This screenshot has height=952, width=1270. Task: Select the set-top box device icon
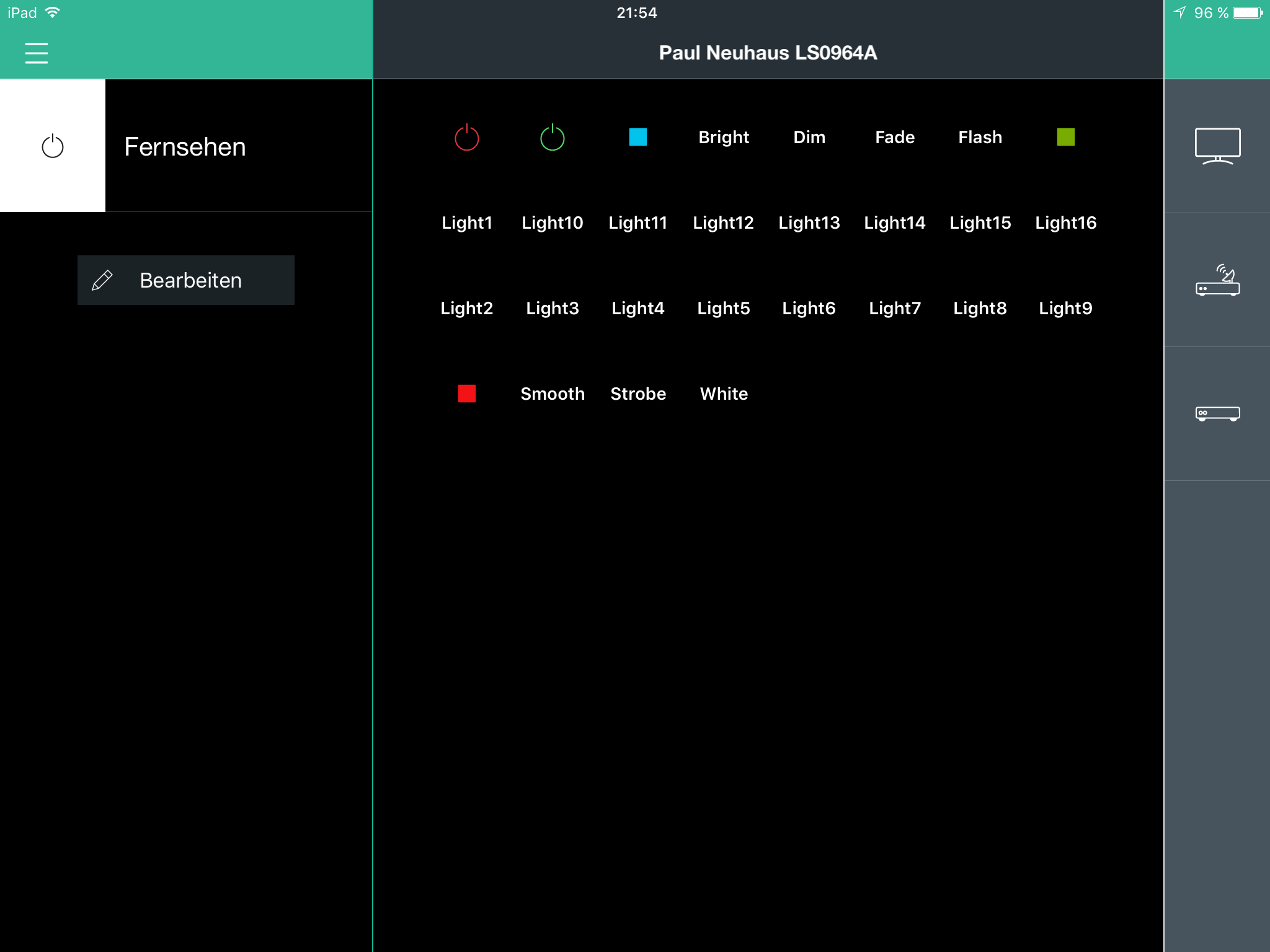[1217, 413]
